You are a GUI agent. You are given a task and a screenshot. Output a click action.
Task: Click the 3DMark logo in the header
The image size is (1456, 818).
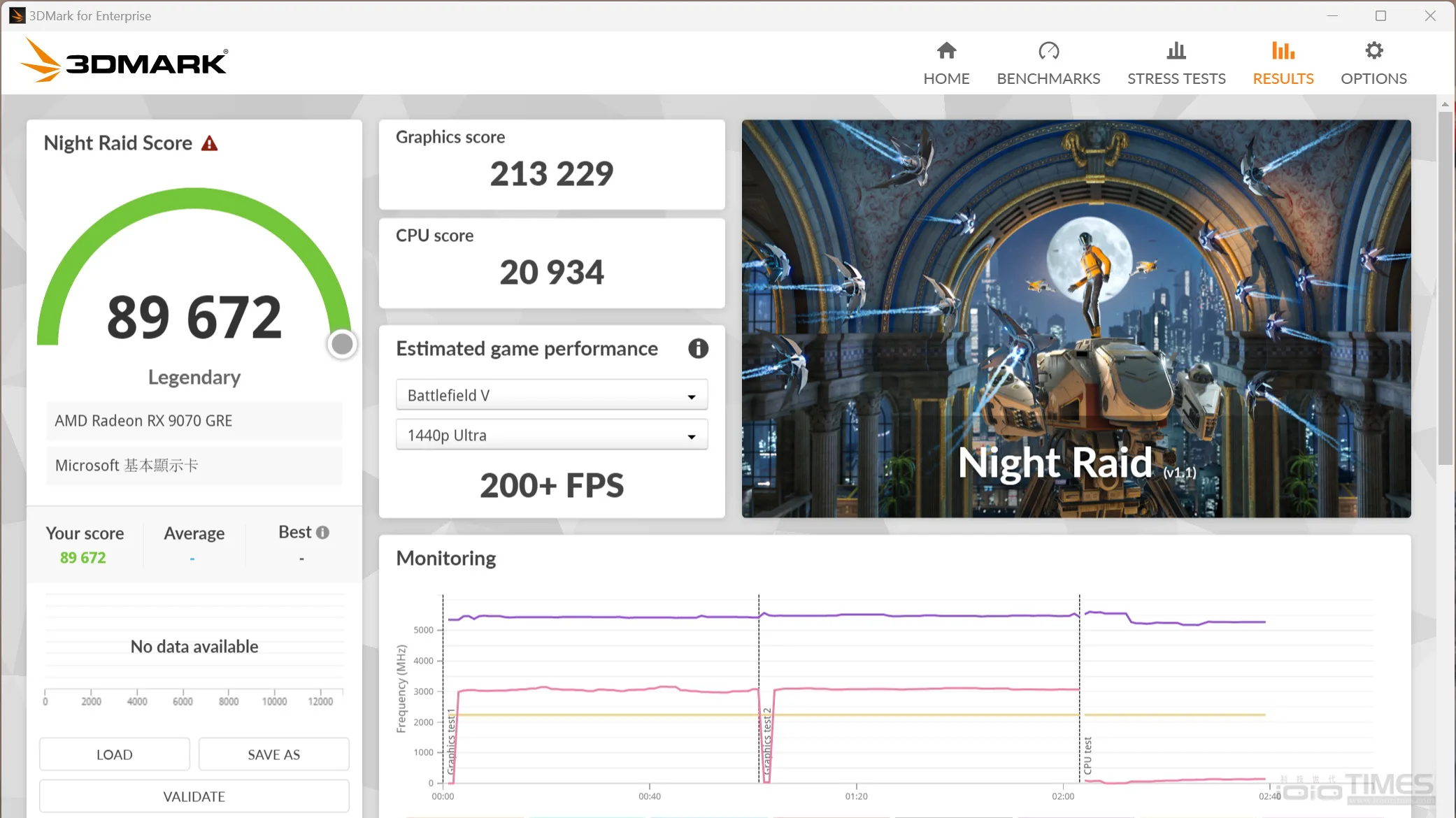pos(124,61)
